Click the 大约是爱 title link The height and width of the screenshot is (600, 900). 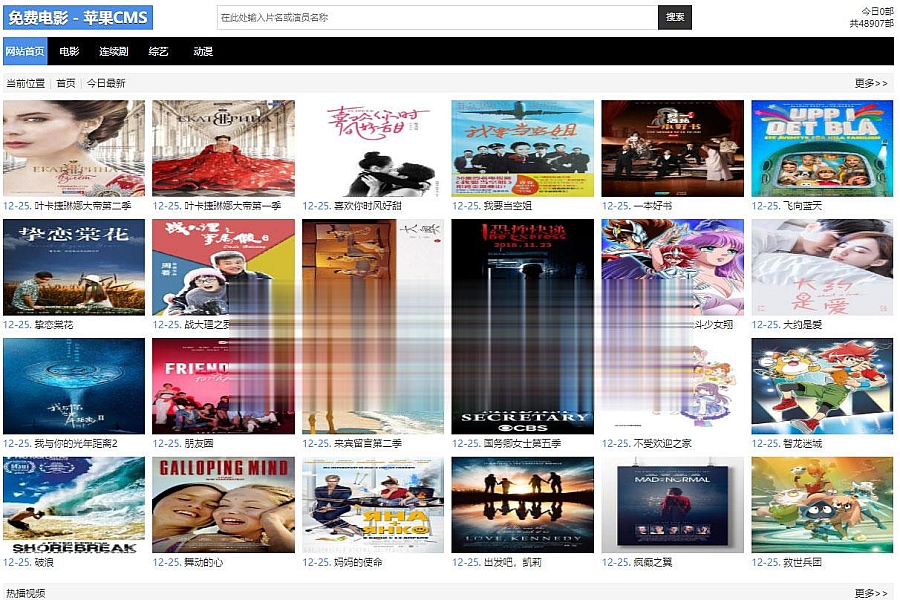pyautogui.click(x=802, y=324)
